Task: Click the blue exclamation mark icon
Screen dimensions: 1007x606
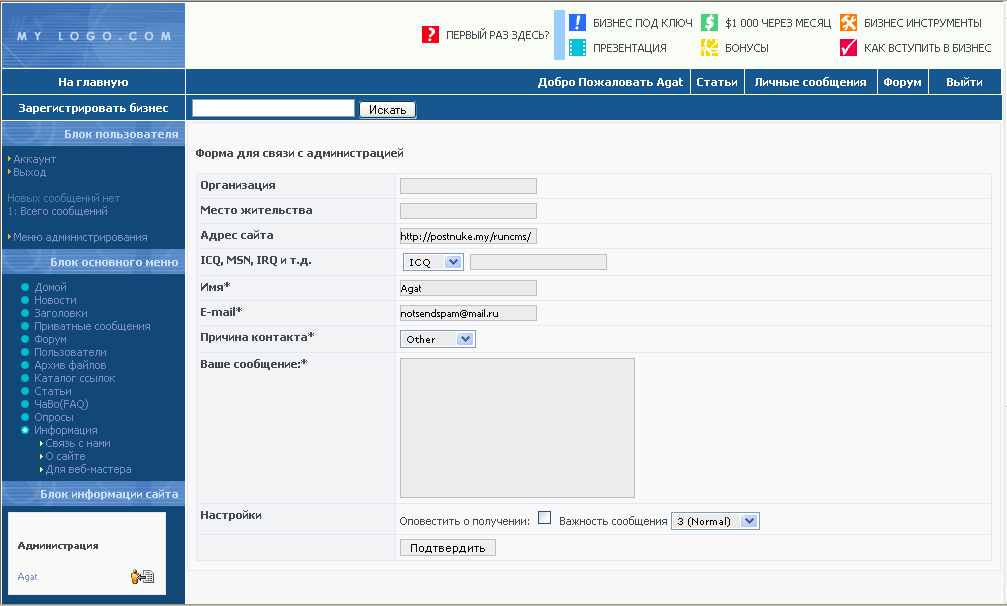Action: point(577,22)
